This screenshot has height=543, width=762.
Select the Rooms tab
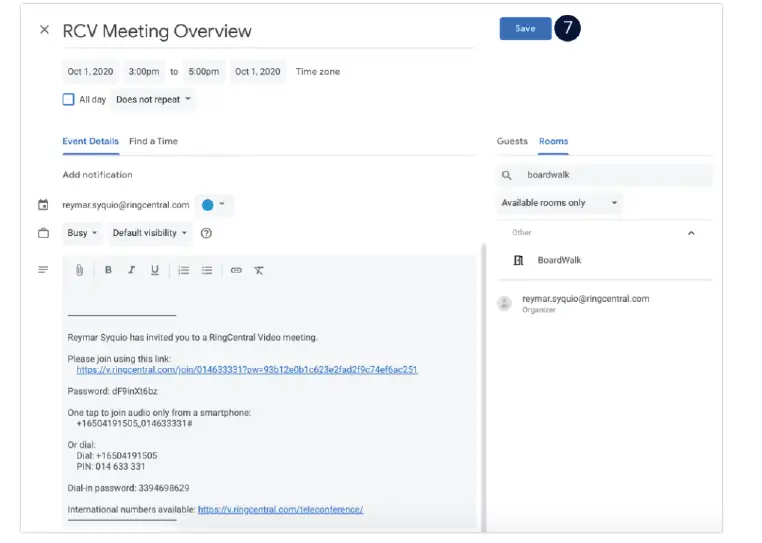(x=553, y=141)
